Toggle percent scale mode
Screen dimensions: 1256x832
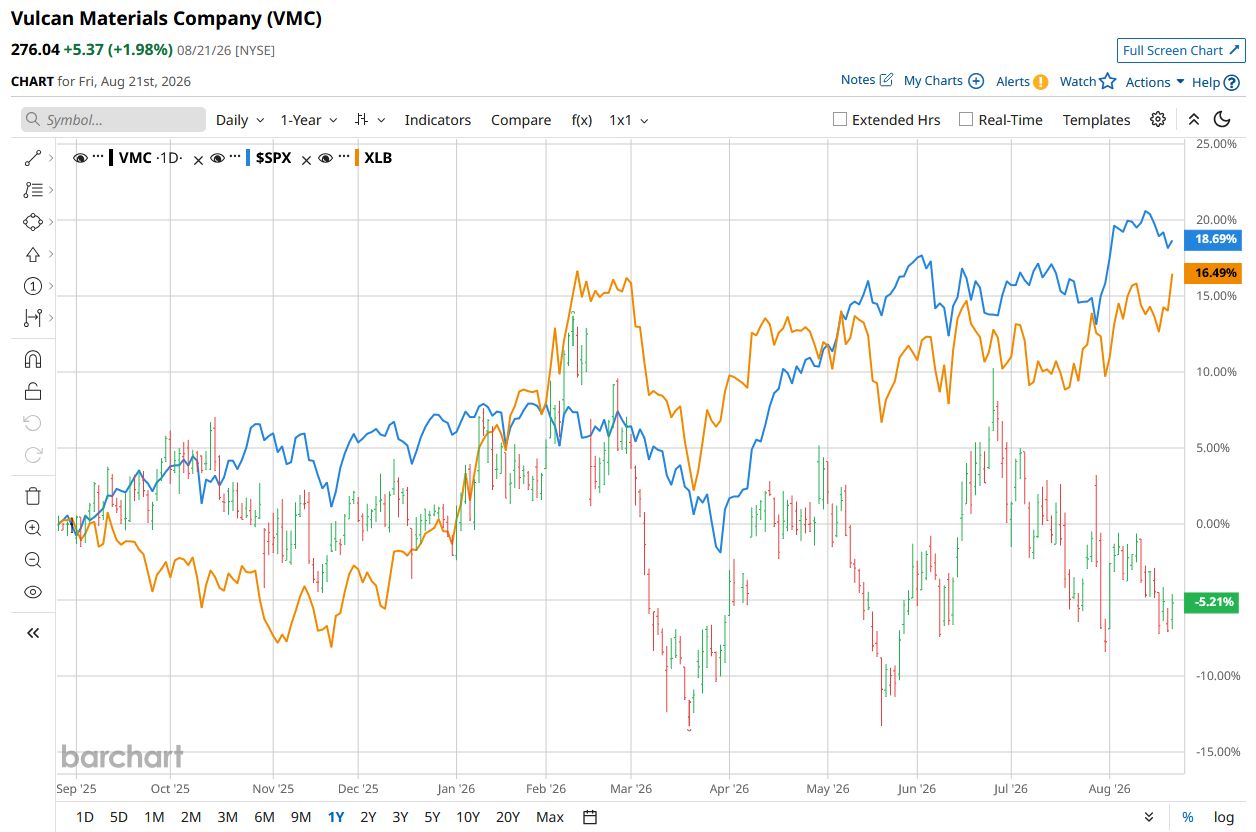pyautogui.click(x=1187, y=817)
